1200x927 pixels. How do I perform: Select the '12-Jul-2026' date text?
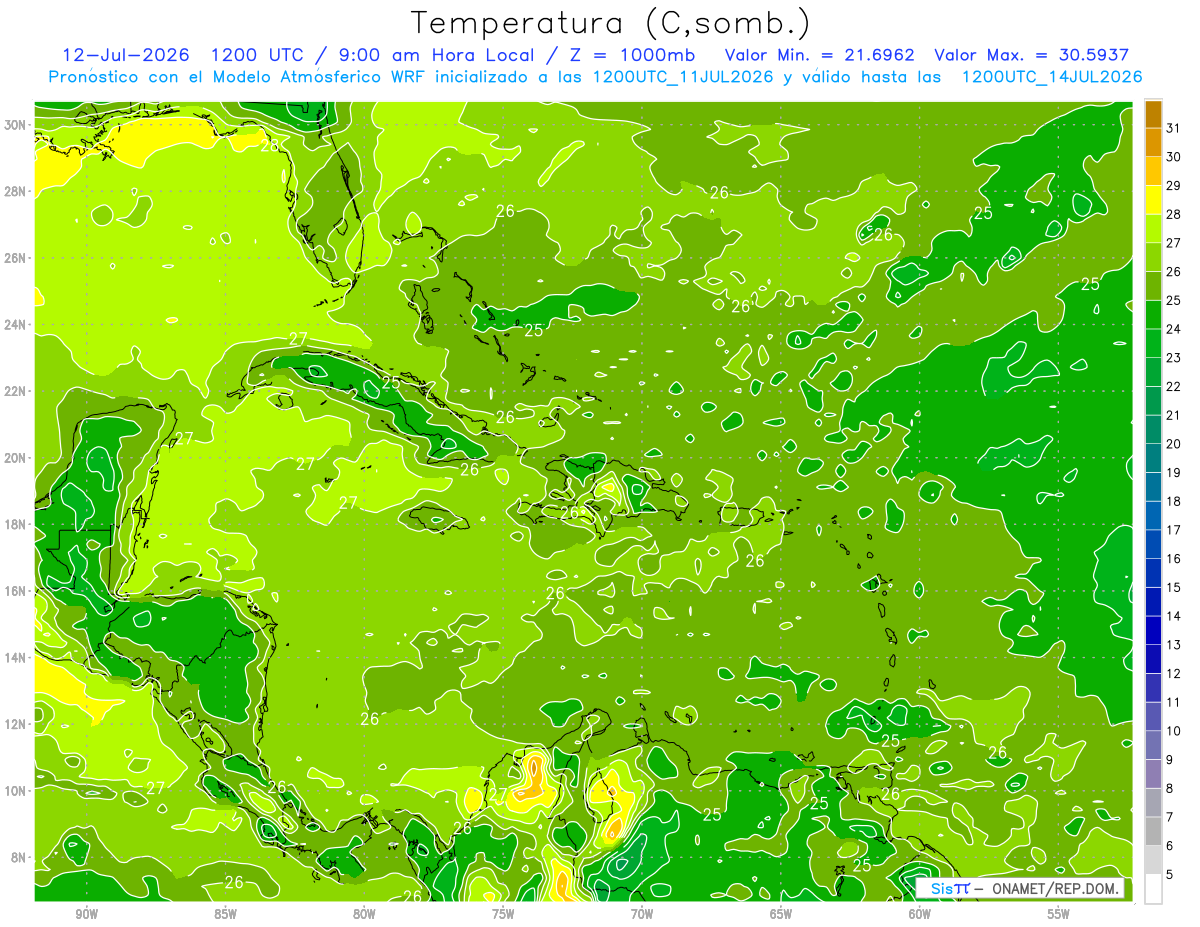(126, 55)
